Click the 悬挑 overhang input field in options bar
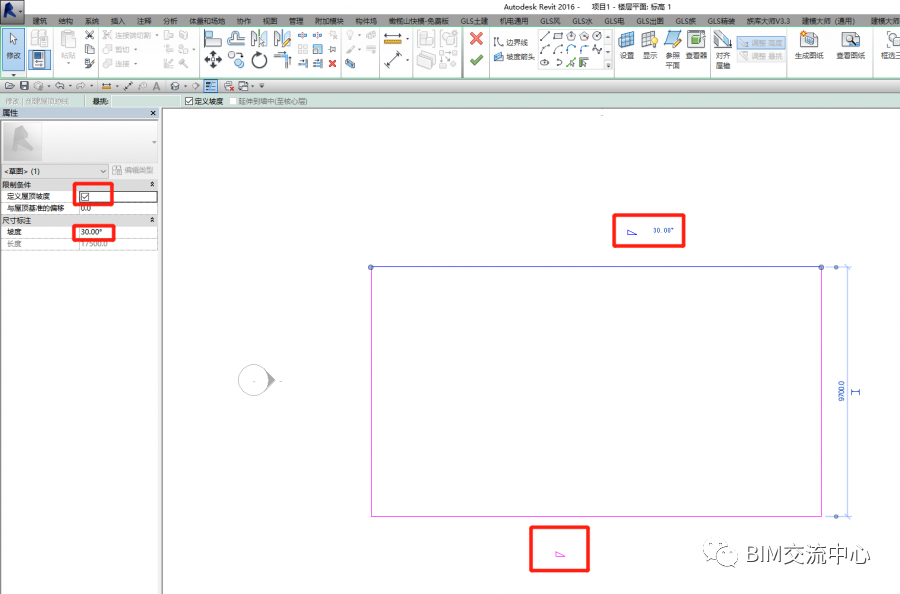The width and height of the screenshot is (900, 594). [146, 101]
